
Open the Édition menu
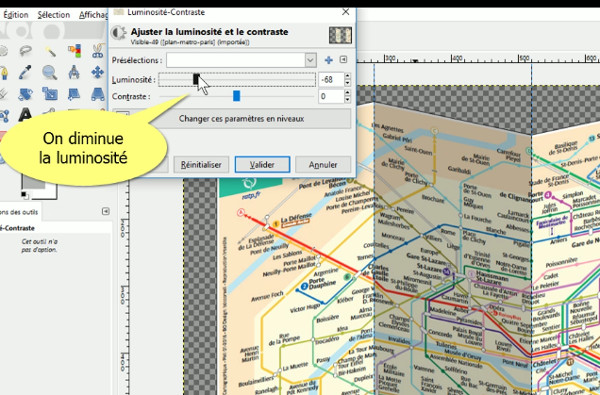click(16, 15)
